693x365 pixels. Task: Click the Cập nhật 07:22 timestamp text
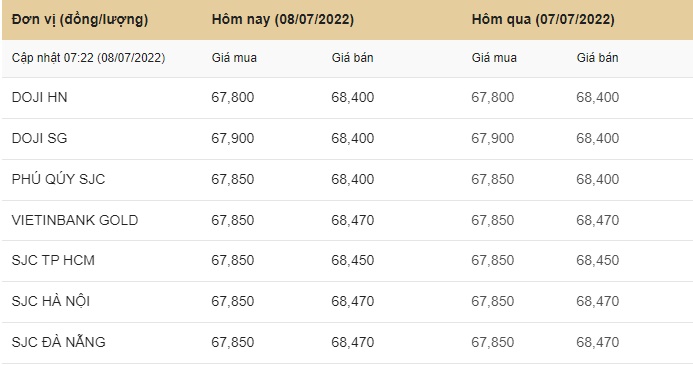(88, 58)
